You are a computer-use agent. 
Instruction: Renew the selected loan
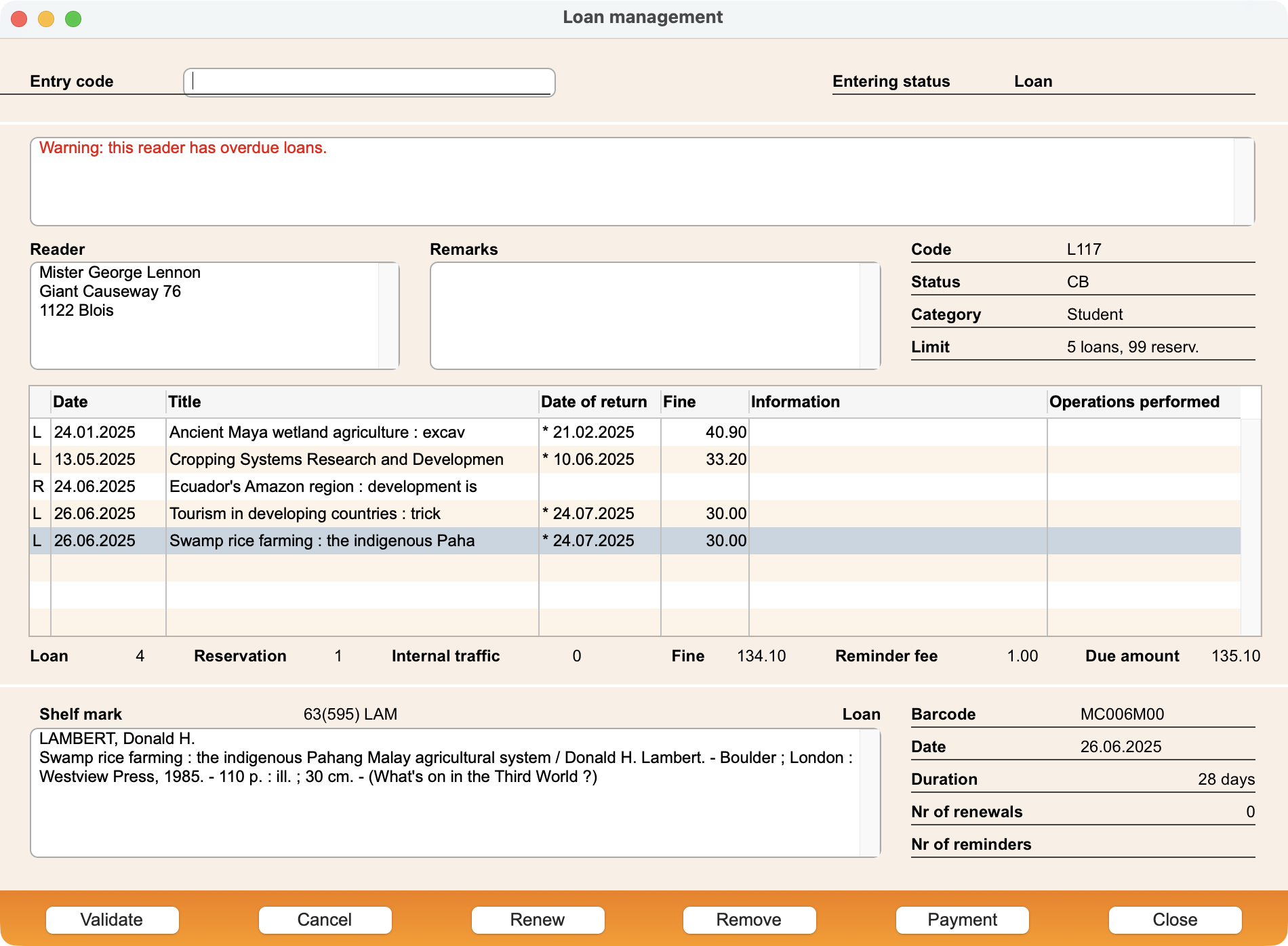[538, 920]
